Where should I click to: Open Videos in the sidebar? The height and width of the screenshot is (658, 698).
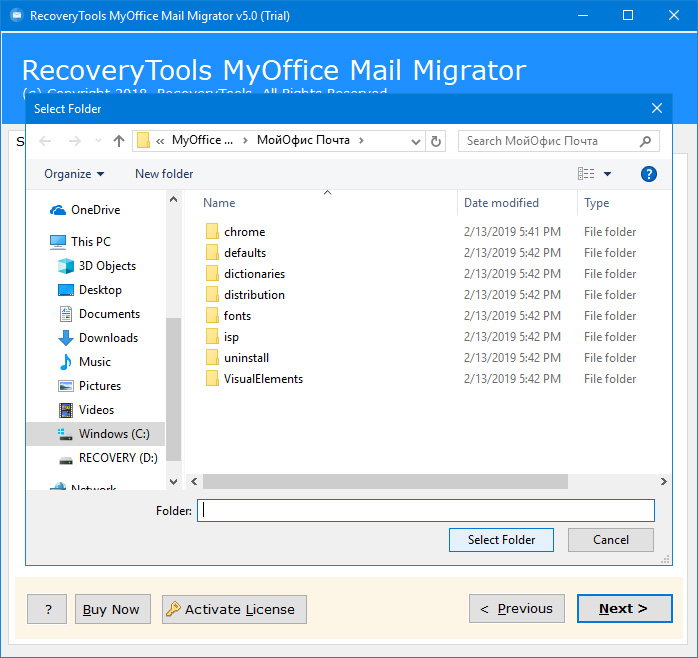[86, 410]
